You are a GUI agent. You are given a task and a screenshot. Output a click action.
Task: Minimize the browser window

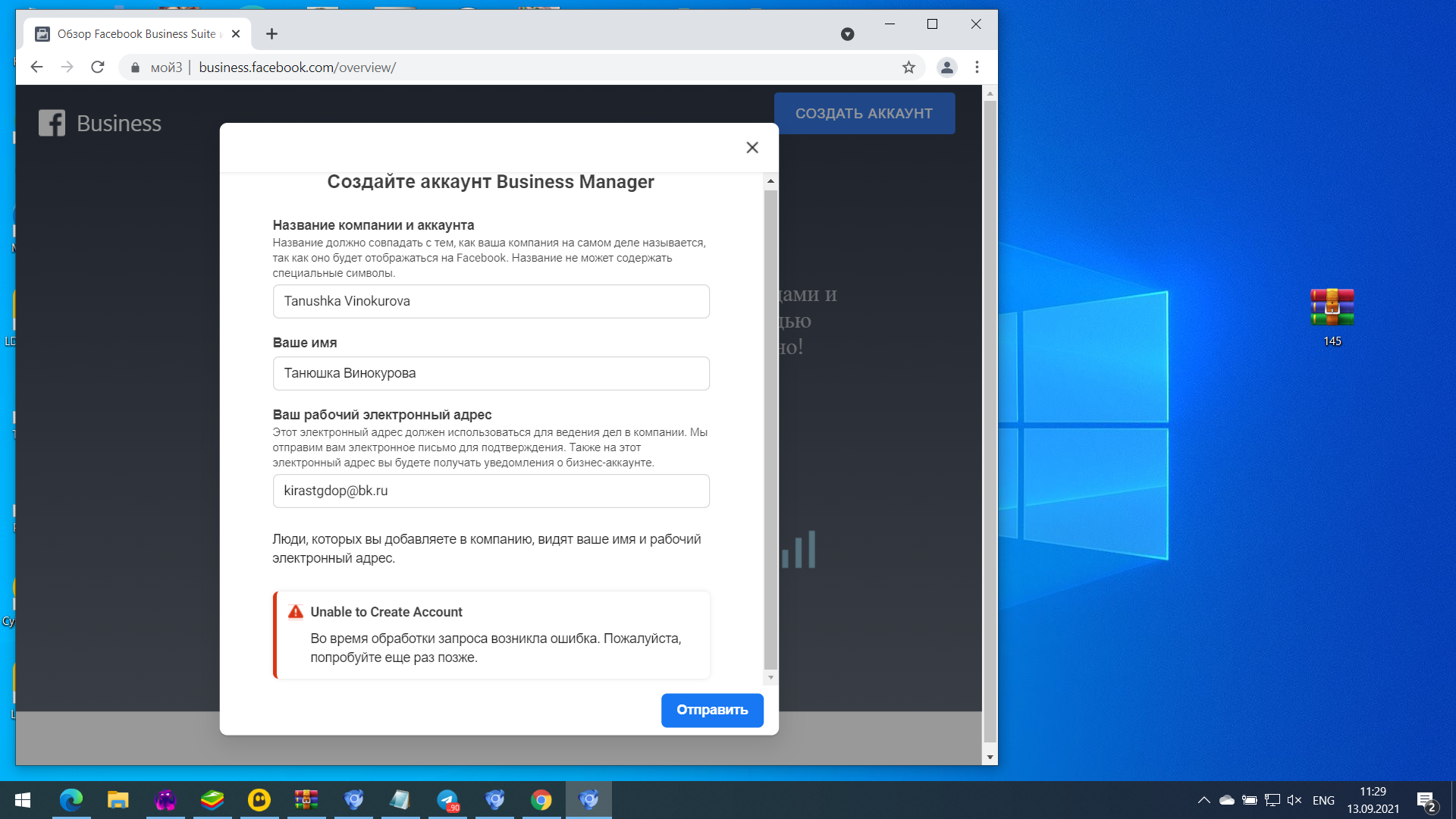(x=890, y=24)
